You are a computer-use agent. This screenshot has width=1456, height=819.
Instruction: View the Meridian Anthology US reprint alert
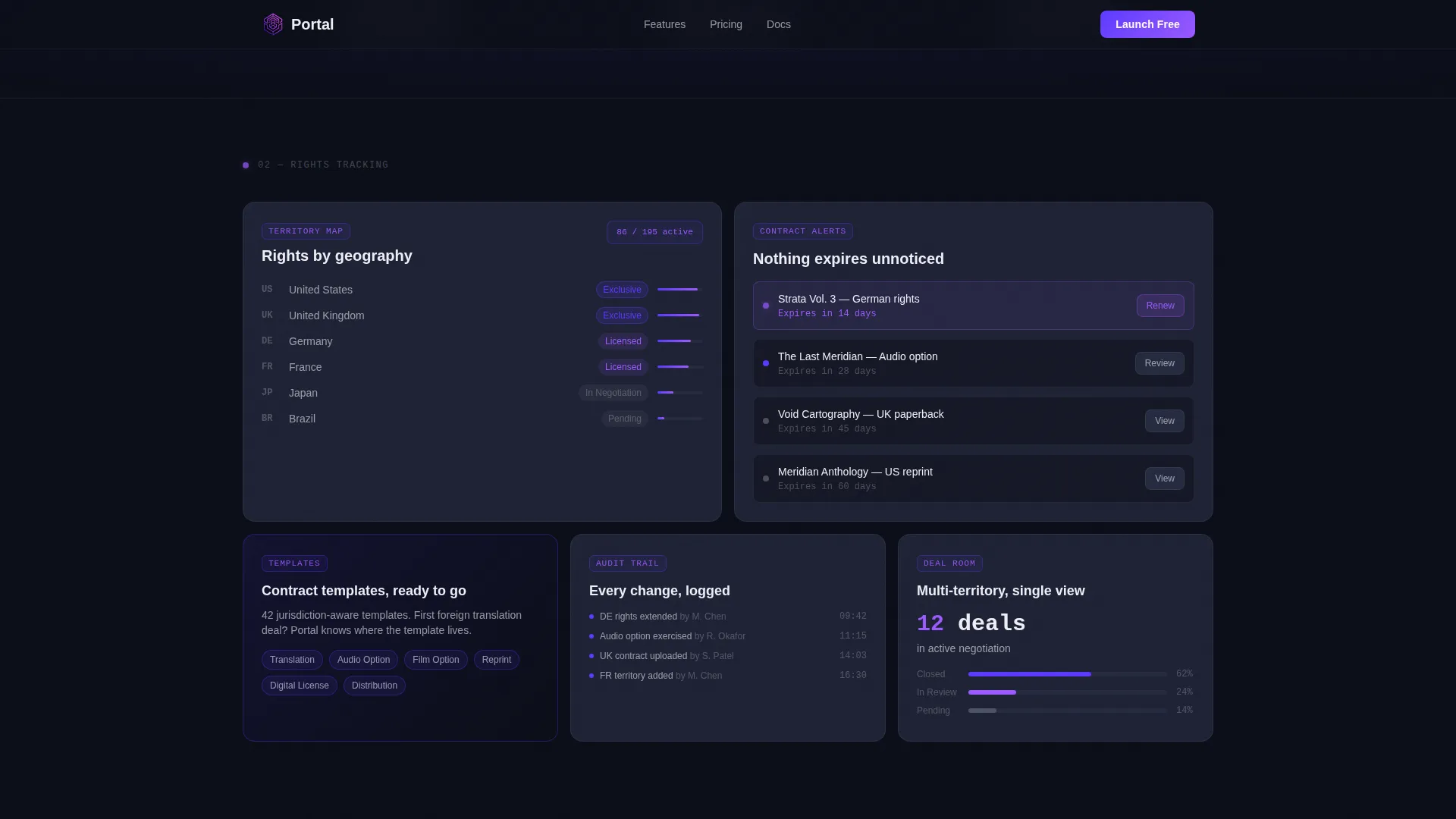(1164, 479)
